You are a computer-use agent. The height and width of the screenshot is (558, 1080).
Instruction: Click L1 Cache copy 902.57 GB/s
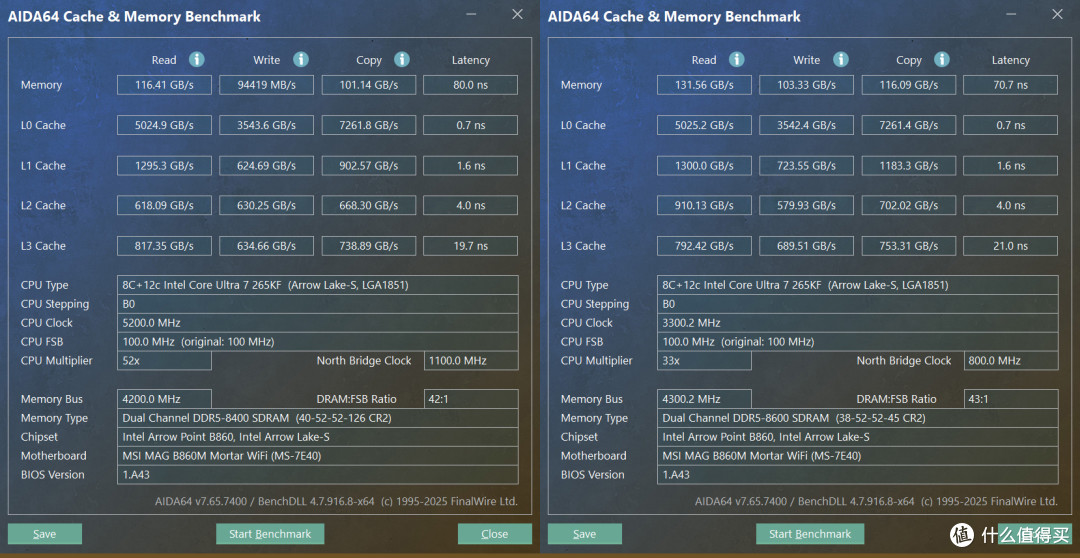click(368, 166)
